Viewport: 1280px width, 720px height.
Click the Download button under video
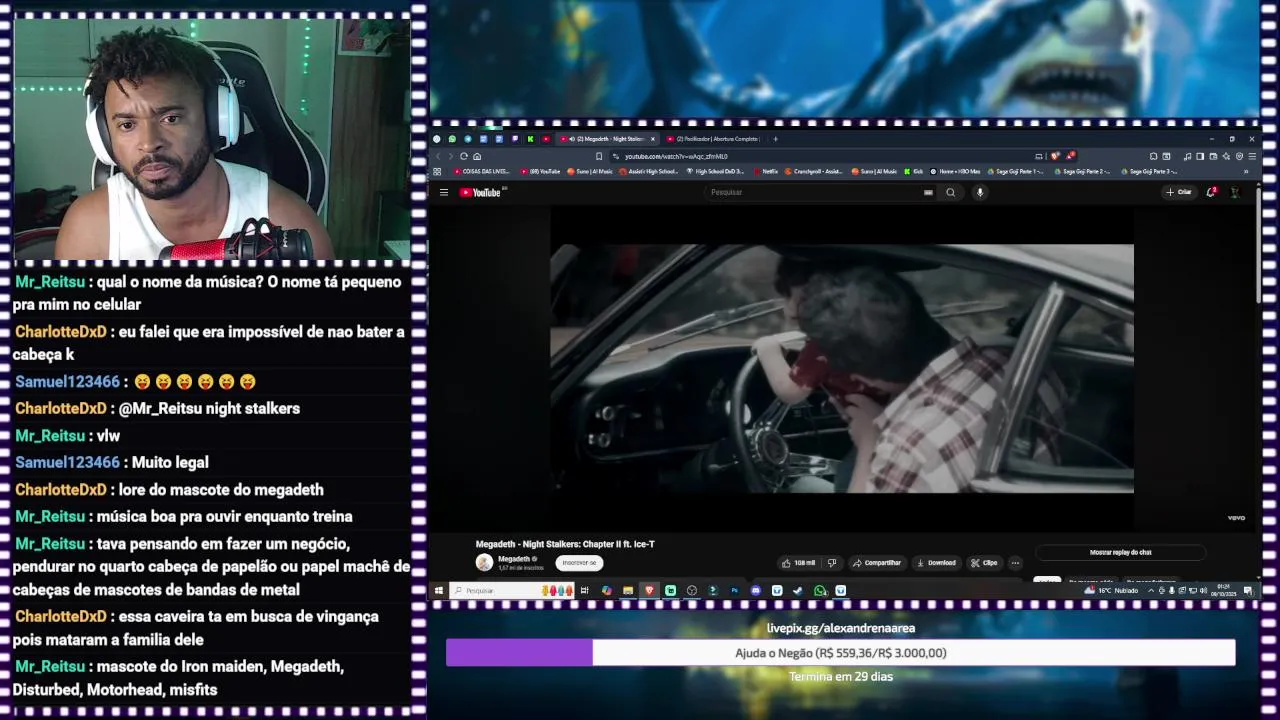(937, 563)
